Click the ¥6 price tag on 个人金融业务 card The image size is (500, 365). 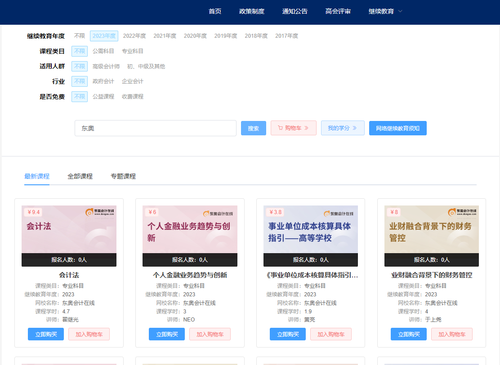[152, 212]
